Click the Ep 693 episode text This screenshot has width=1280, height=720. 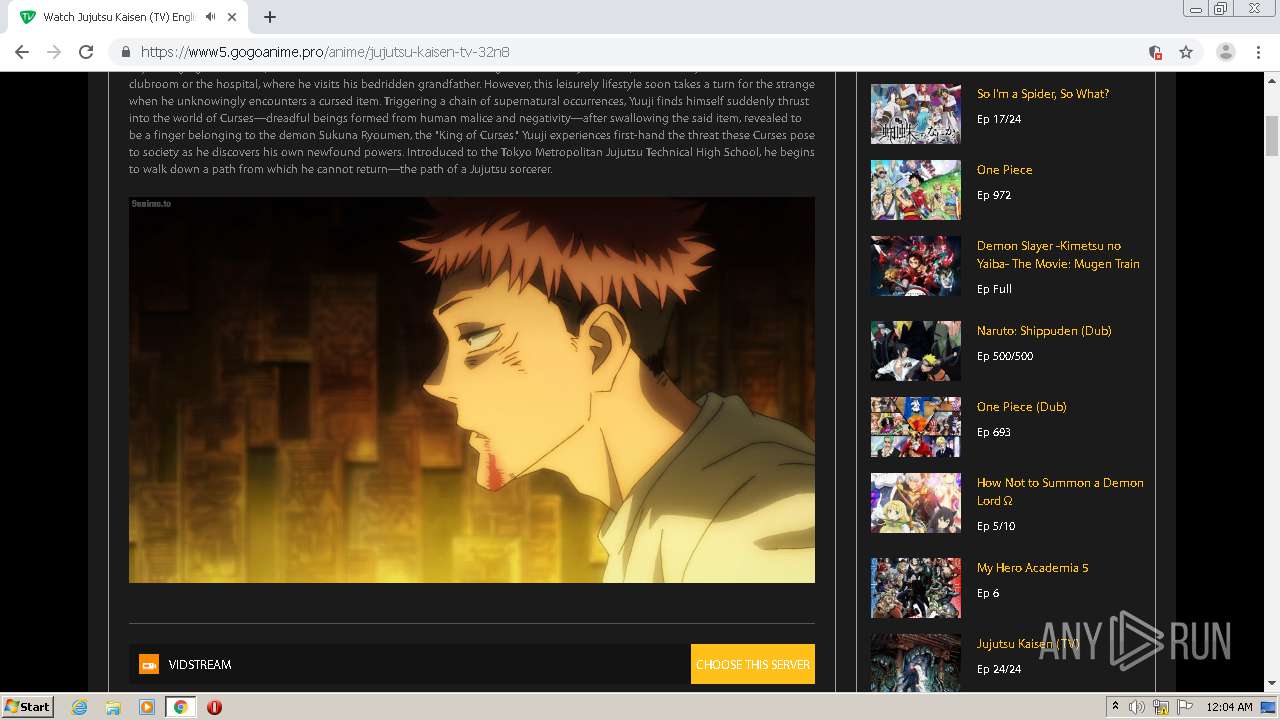coord(994,432)
